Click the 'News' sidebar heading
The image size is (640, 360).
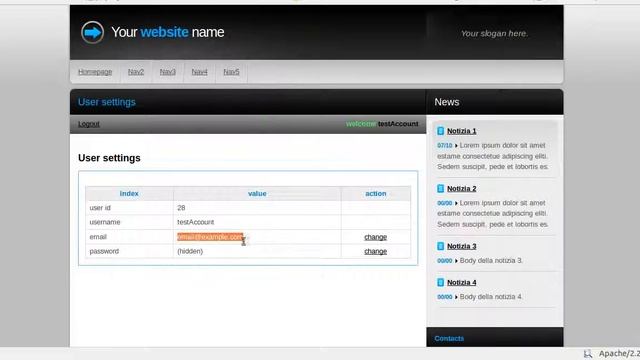point(447,102)
